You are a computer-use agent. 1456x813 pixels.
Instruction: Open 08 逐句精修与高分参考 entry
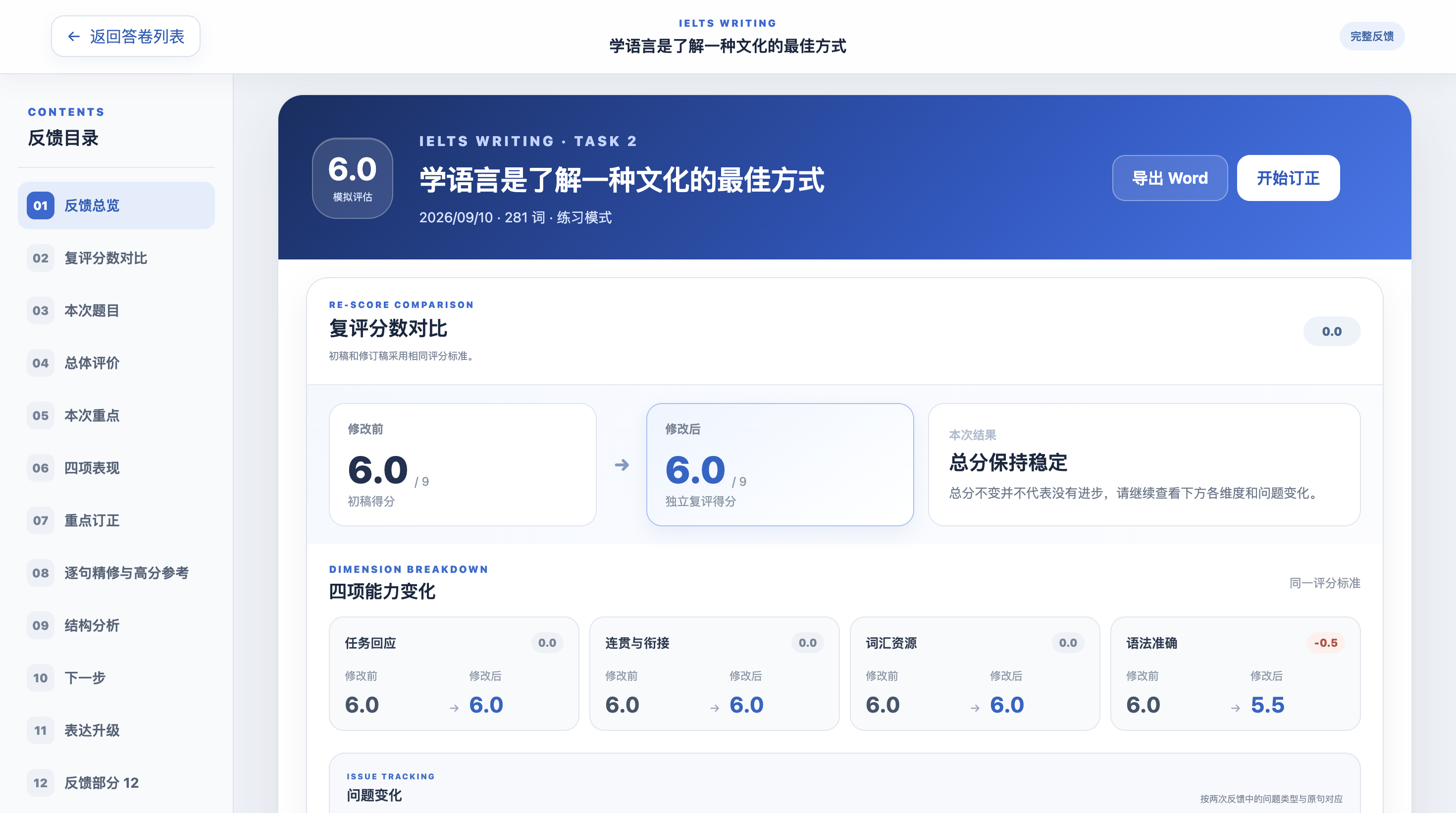tap(116, 573)
